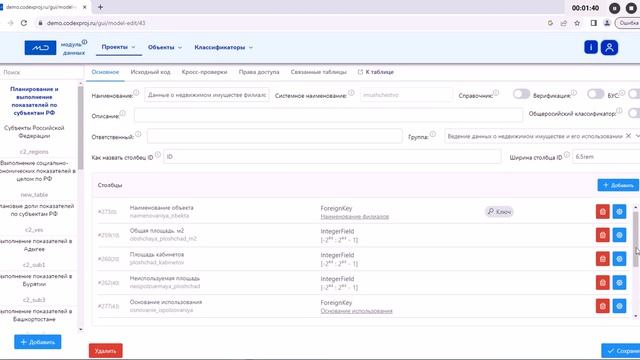Click the Наименование input field
This screenshot has height=360, width=640.
click(207, 95)
